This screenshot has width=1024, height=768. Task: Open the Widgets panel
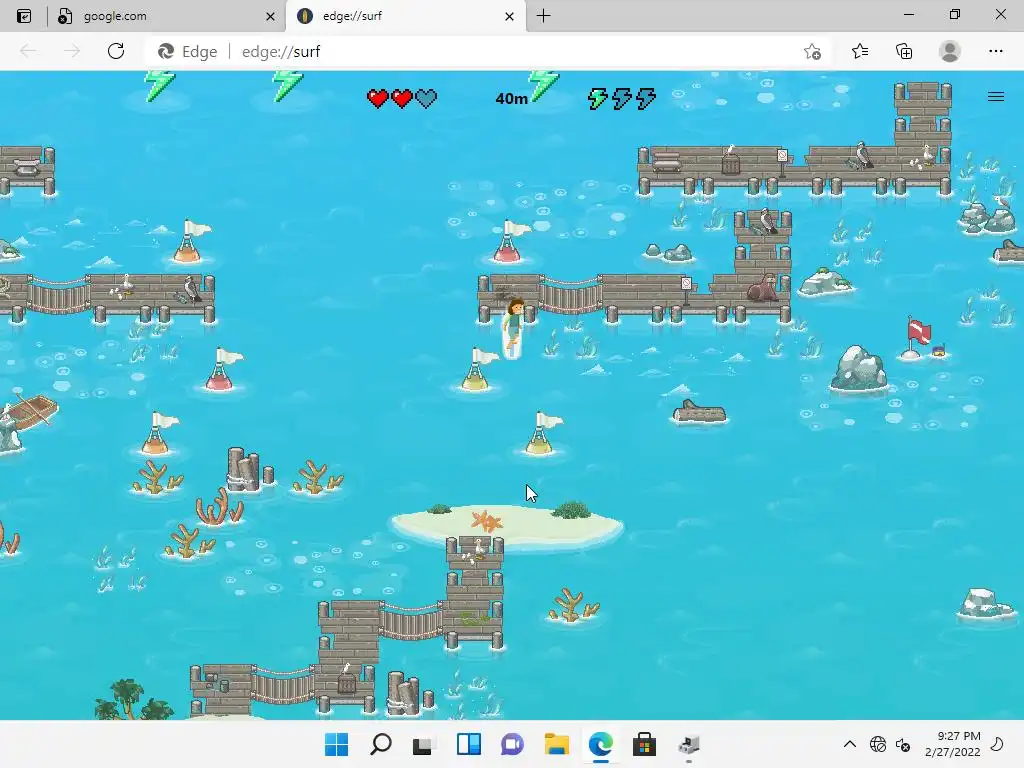pyautogui.click(x=468, y=744)
